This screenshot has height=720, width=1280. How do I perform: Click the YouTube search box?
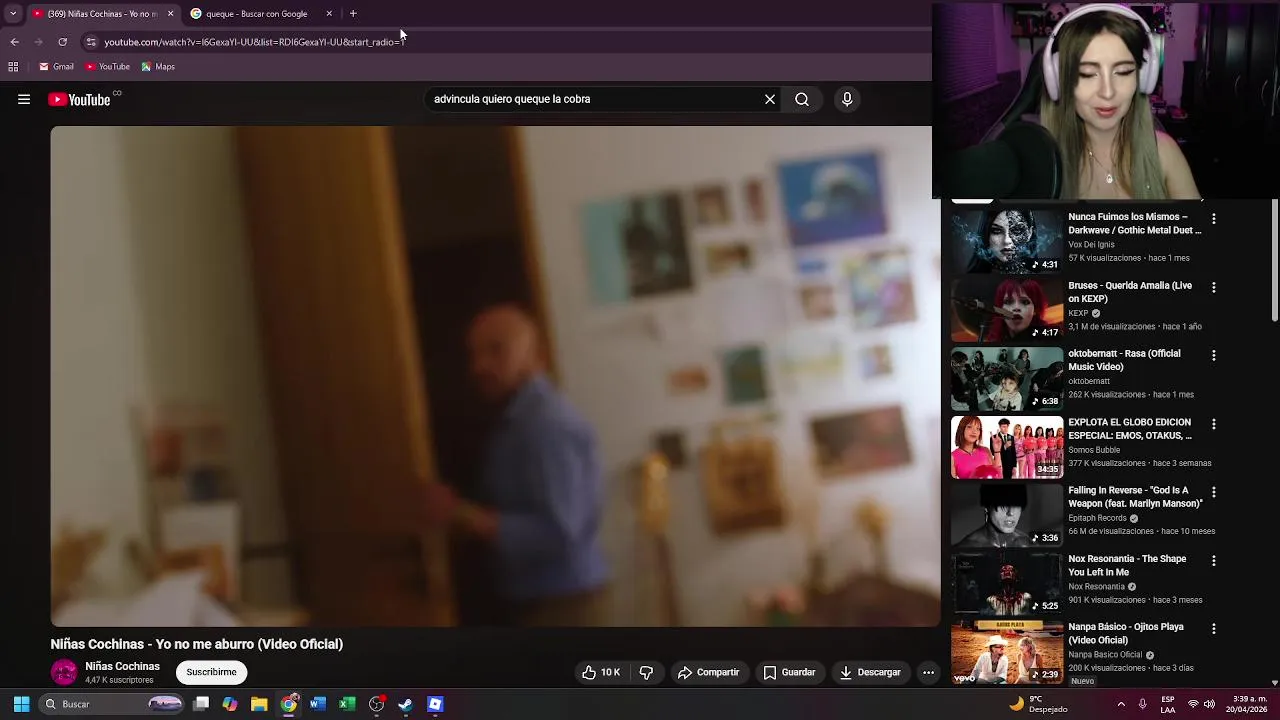click(x=595, y=99)
